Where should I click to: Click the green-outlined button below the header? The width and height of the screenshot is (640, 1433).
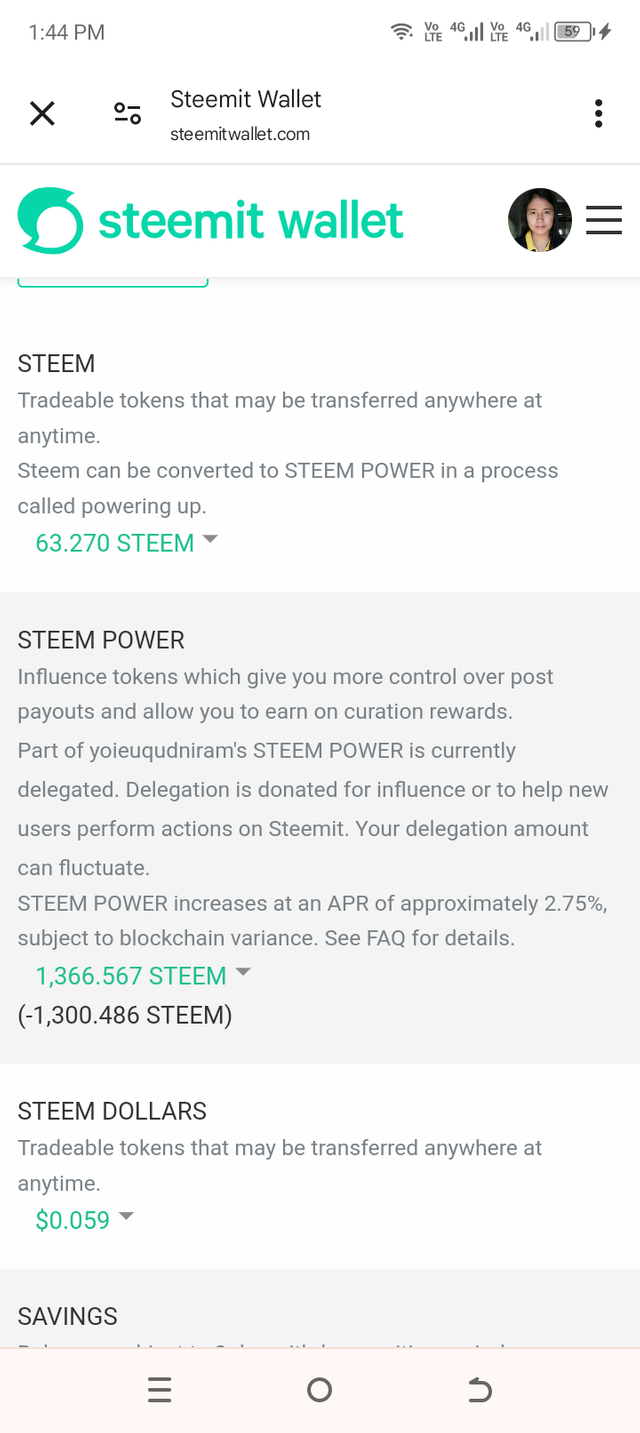(113, 282)
